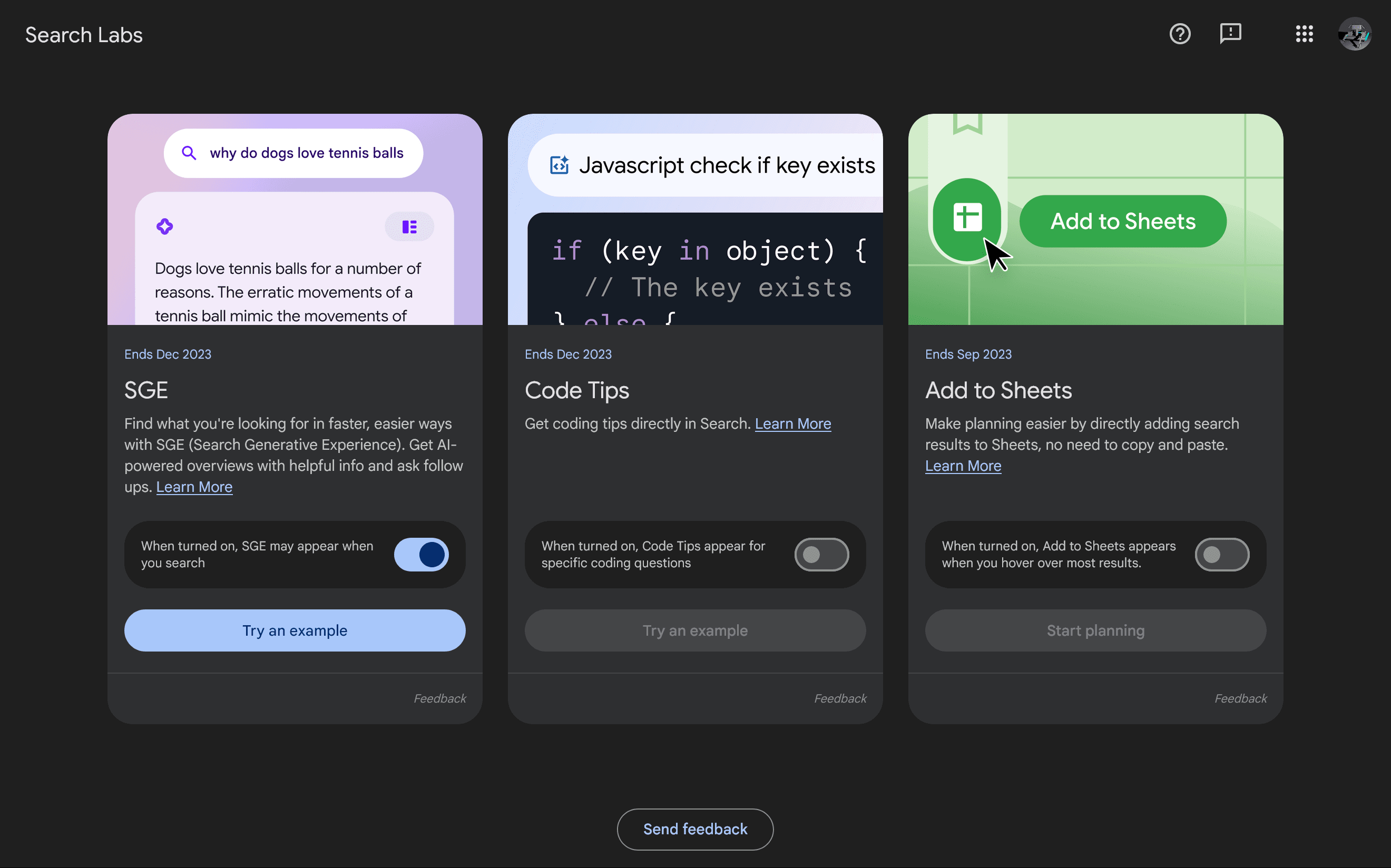Click the magnifier icon in the SGE search illustration
The height and width of the screenshot is (868, 1391).
[189, 153]
